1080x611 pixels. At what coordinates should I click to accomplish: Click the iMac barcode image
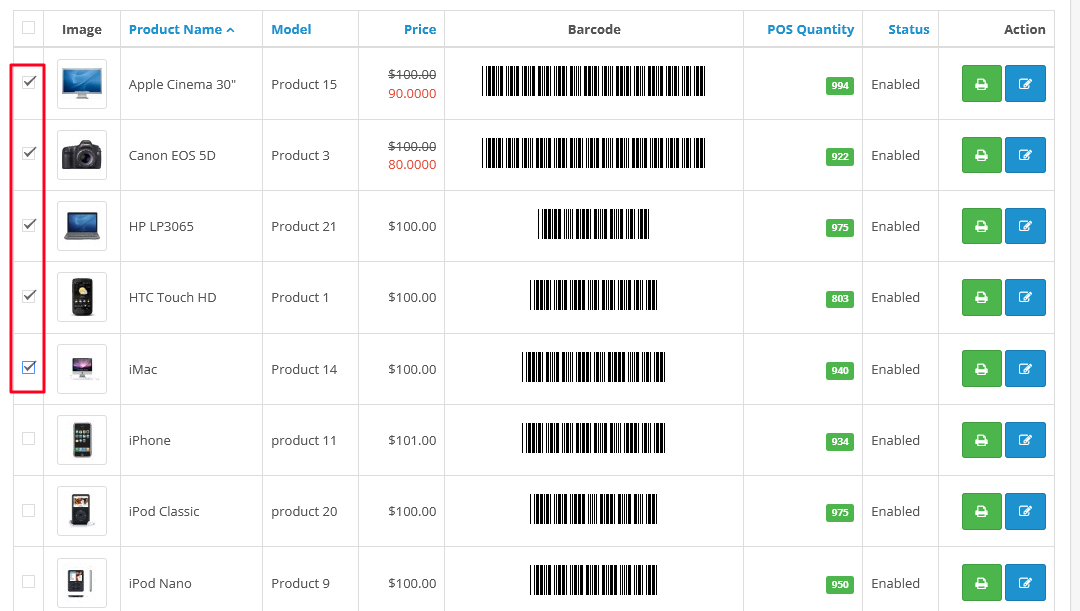[x=593, y=367]
